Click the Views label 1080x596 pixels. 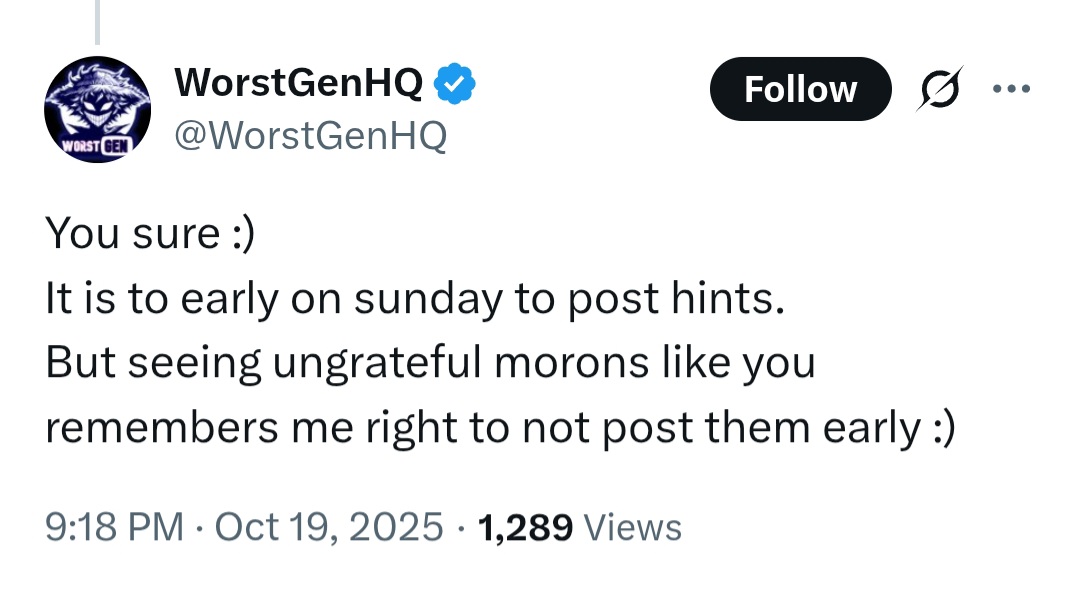[x=632, y=526]
